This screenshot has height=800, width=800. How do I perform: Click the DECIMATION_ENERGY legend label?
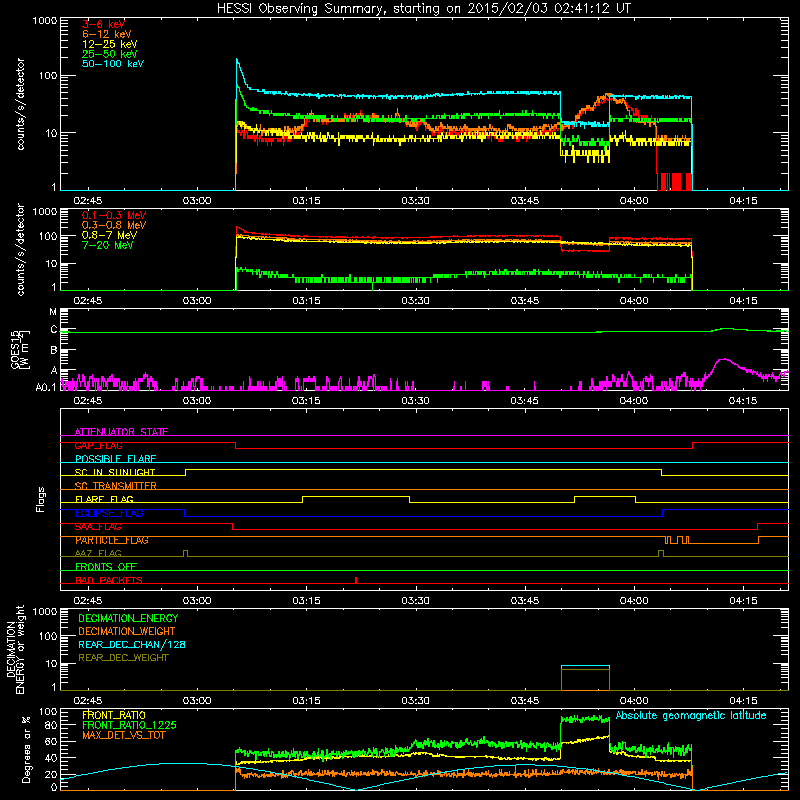click(x=128, y=618)
